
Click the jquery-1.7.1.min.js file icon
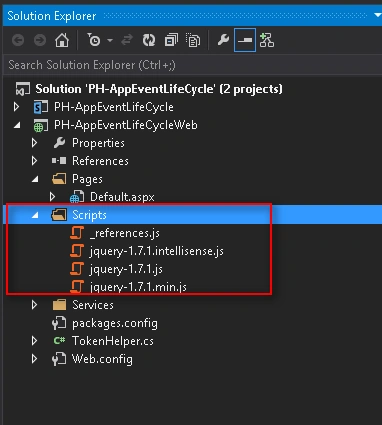(77, 287)
